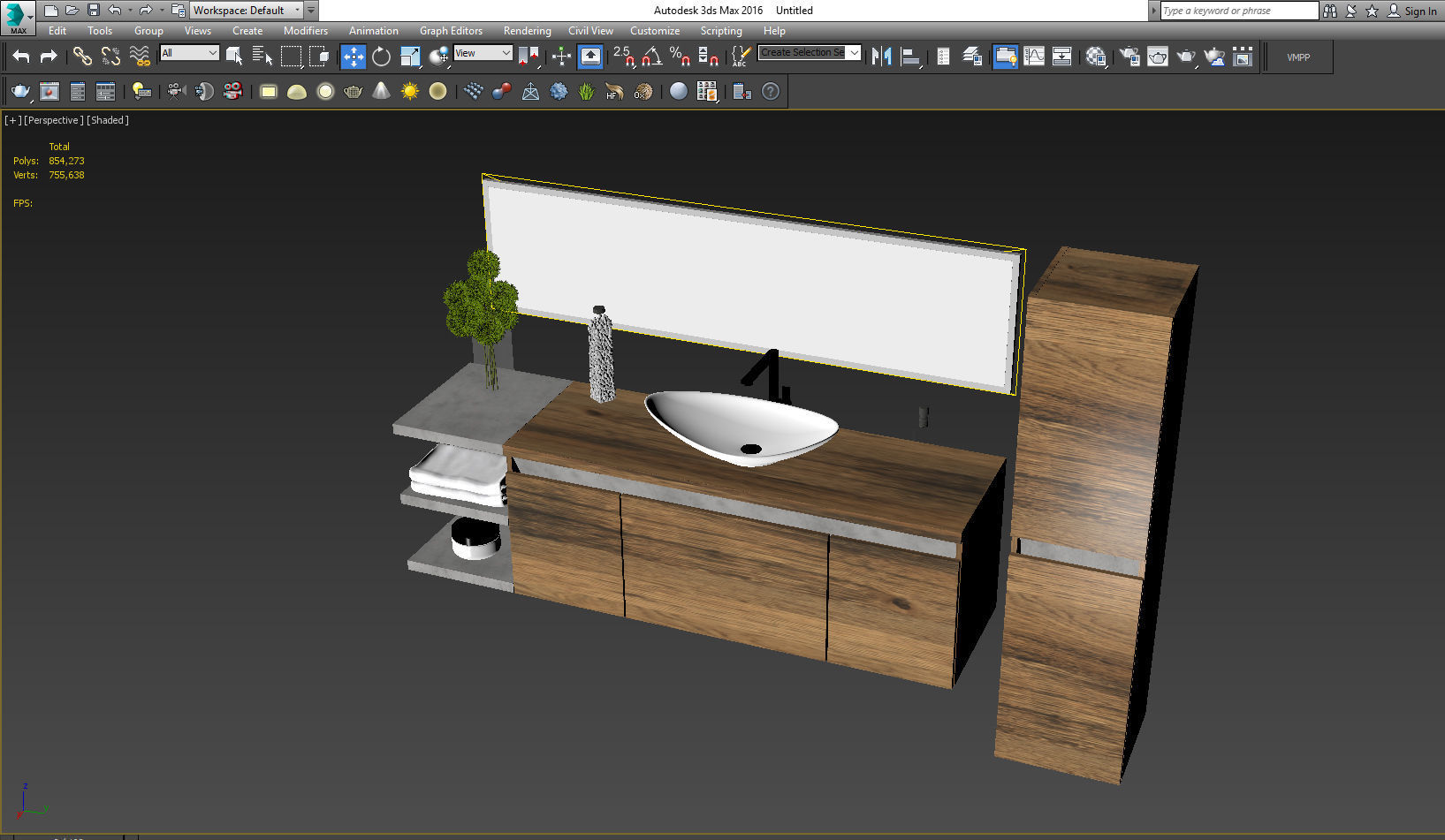1445x840 pixels.
Task: Click the Mirror tool icon
Action: pyautogui.click(x=881, y=57)
